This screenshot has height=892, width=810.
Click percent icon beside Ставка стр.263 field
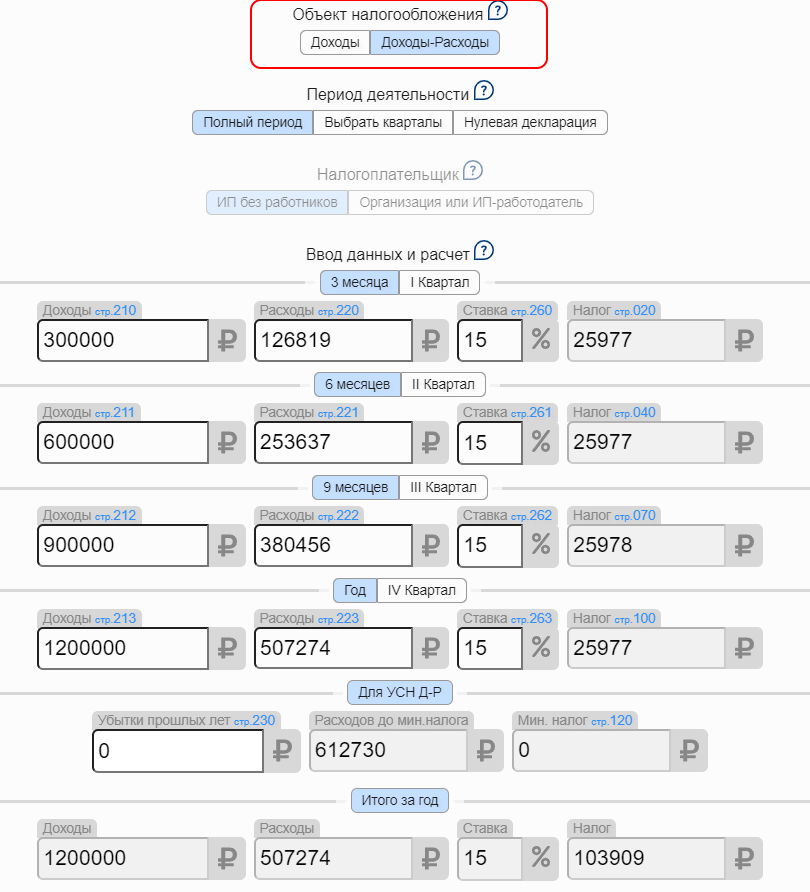coord(541,648)
